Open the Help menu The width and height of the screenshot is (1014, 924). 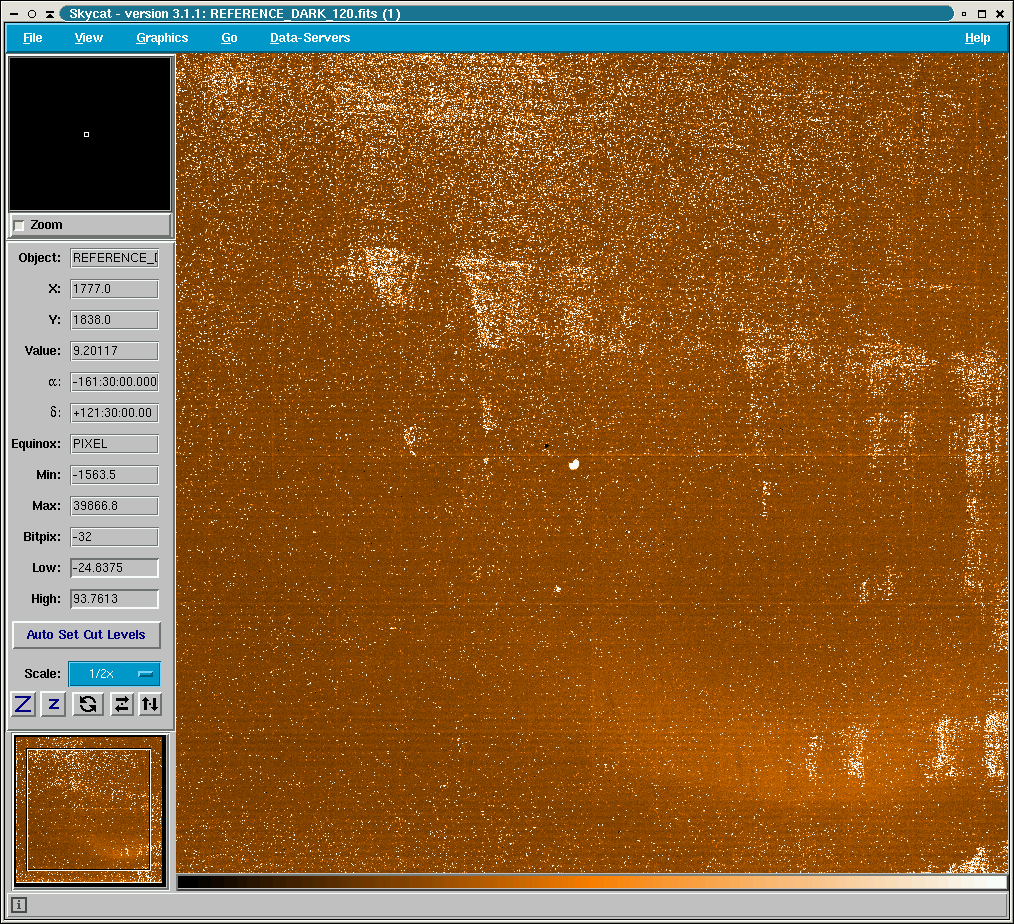977,38
